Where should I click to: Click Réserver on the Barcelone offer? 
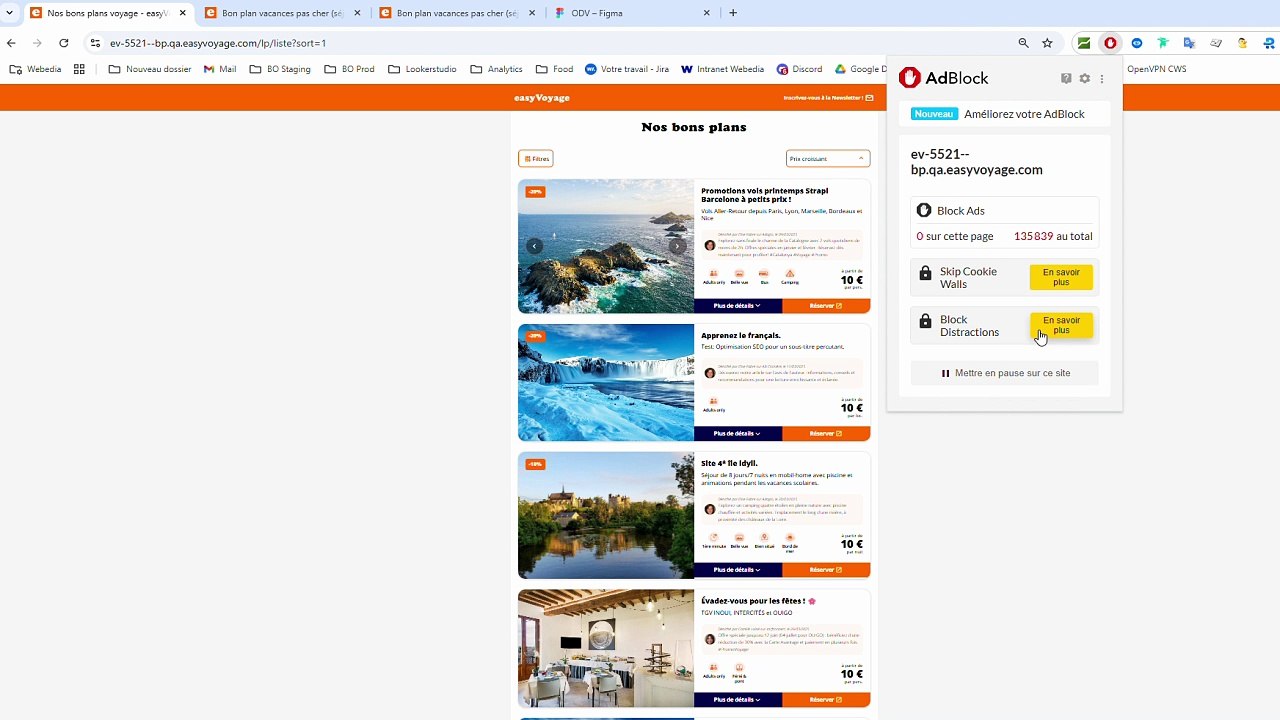(826, 306)
